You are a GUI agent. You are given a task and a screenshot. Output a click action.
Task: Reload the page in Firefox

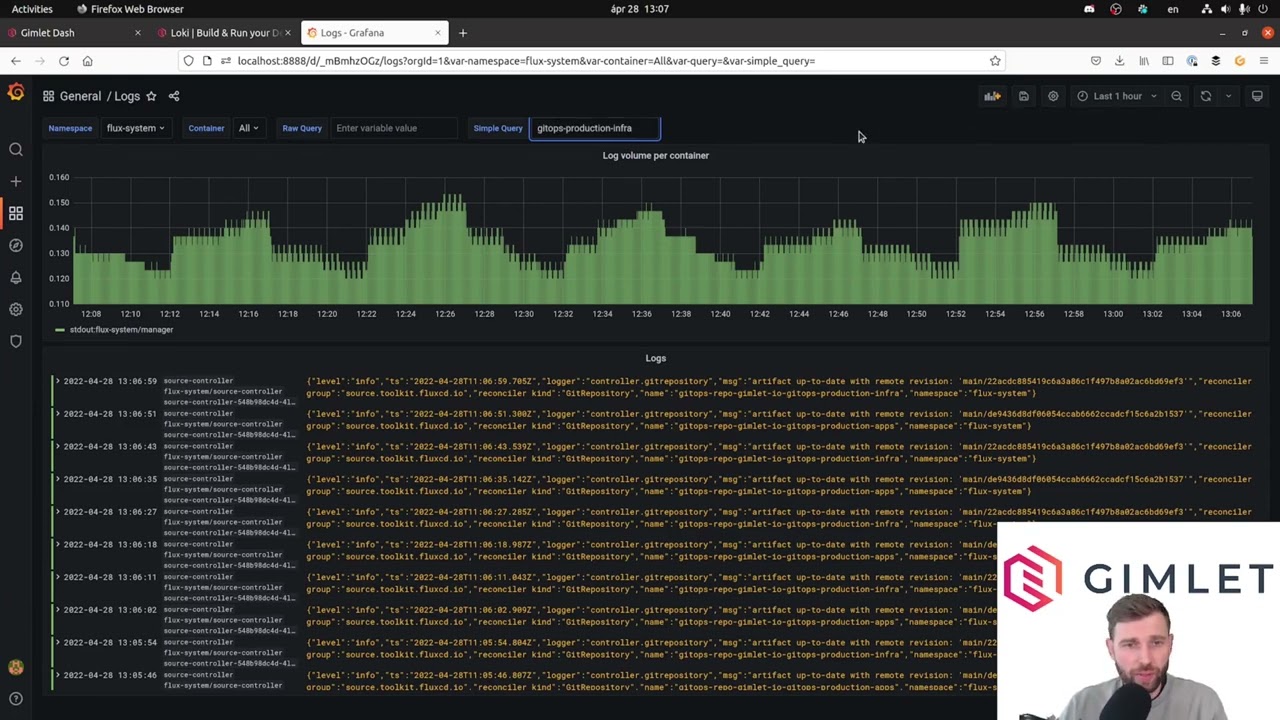(x=64, y=61)
